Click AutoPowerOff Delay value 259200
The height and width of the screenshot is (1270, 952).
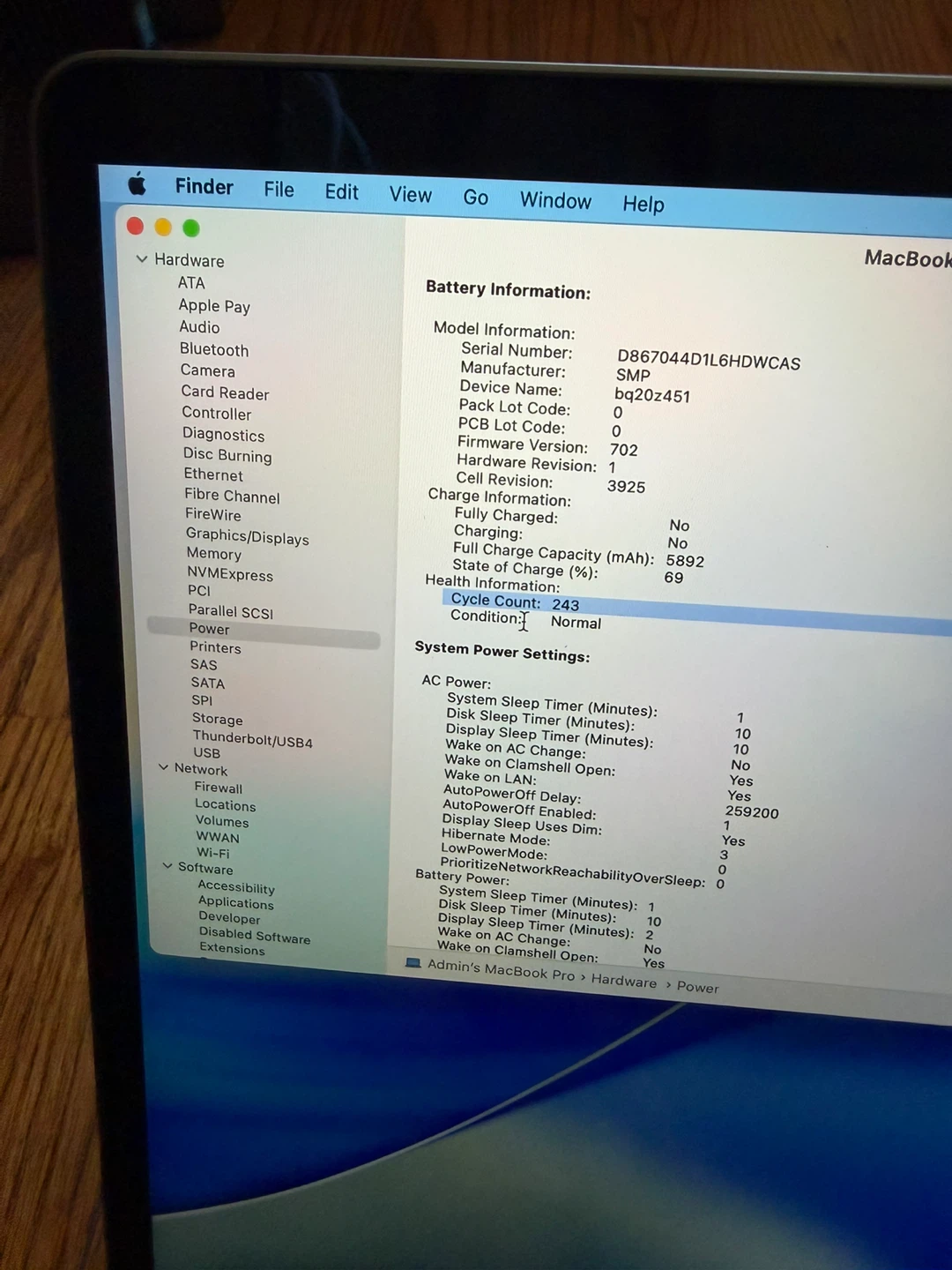[752, 812]
